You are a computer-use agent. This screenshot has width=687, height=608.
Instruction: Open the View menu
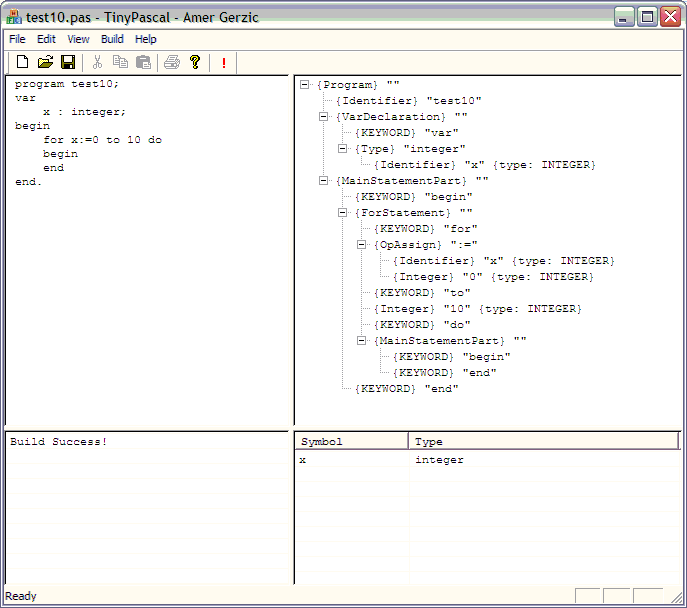coord(78,39)
